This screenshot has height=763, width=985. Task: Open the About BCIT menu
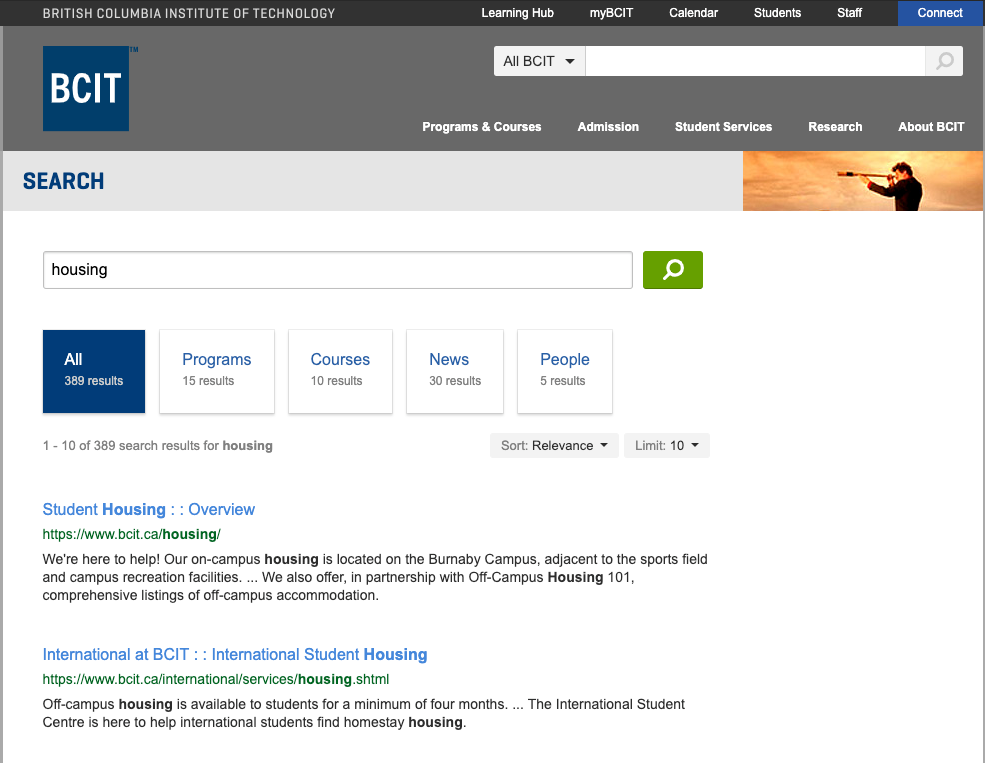[931, 126]
